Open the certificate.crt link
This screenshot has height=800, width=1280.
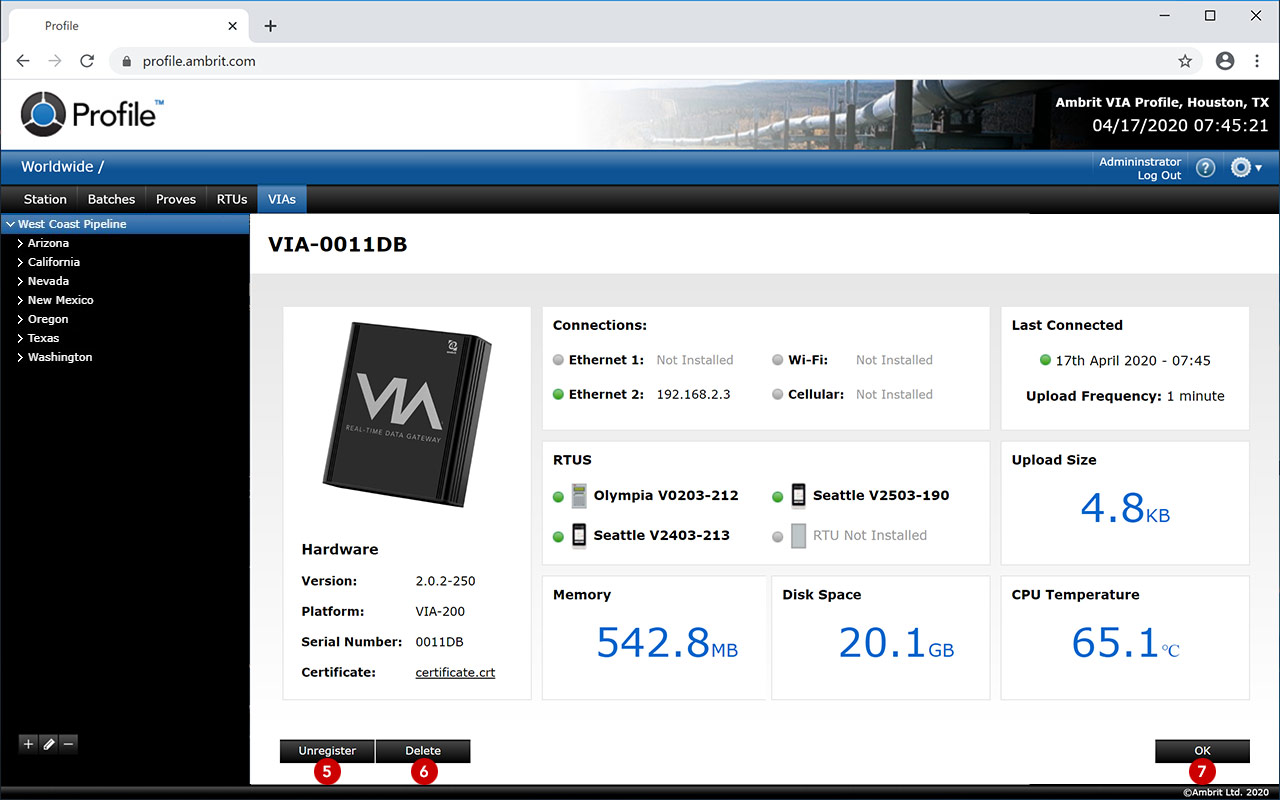455,673
